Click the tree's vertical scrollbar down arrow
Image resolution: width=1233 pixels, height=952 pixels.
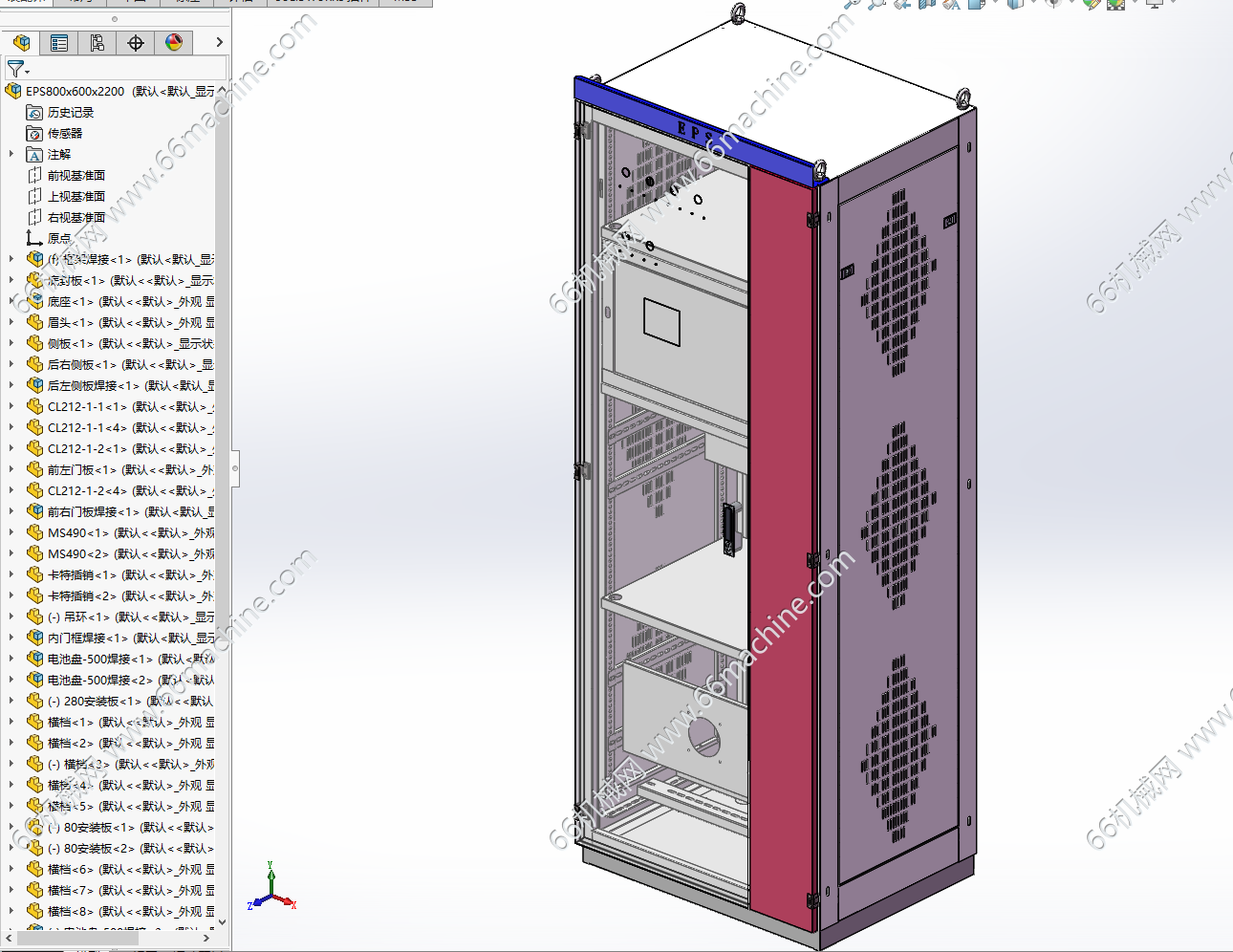pyautogui.click(x=222, y=922)
